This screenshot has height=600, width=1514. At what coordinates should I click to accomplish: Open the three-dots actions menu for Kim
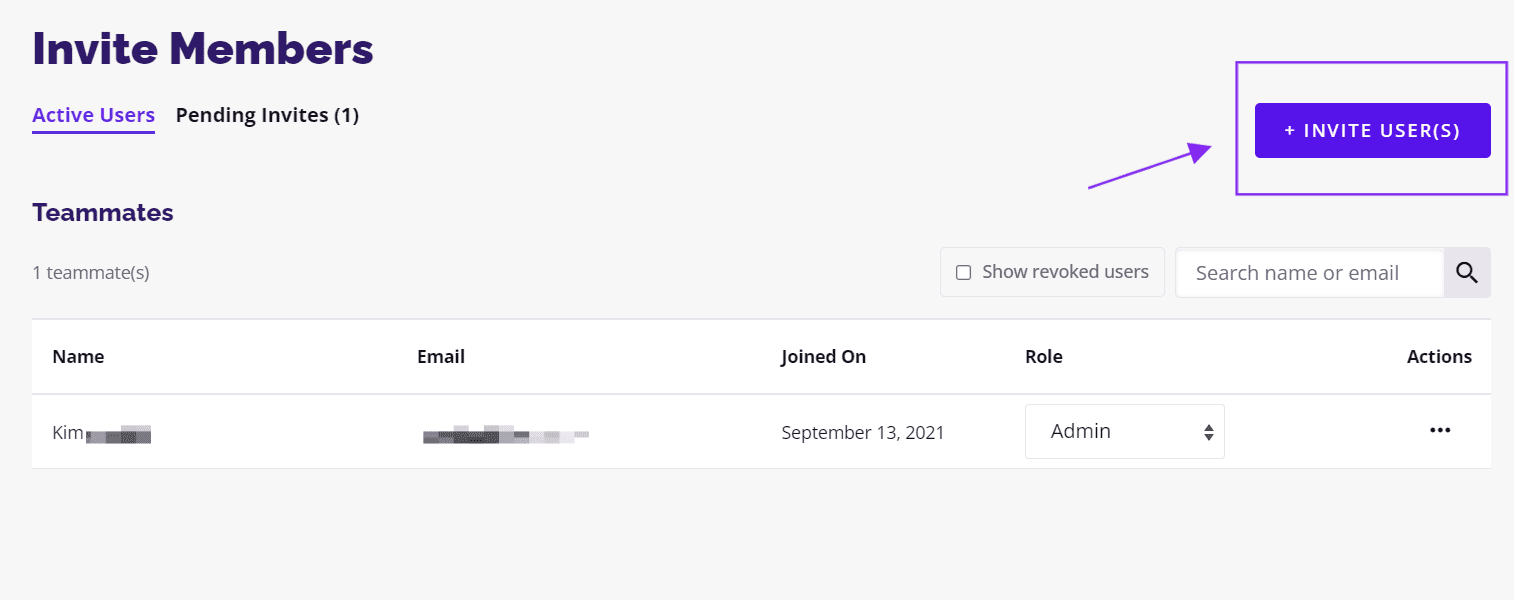1440,431
